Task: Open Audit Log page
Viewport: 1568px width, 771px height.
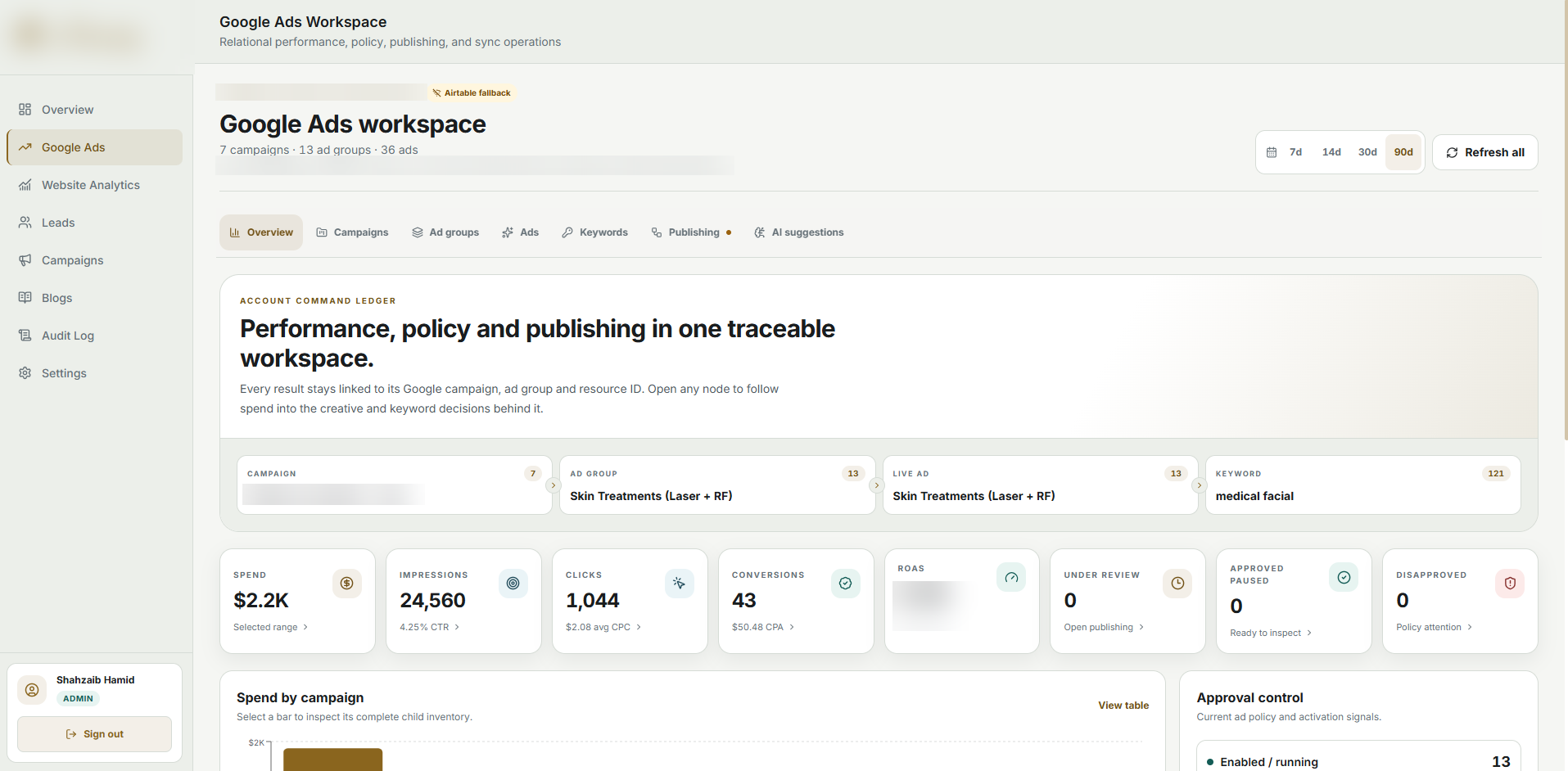Action: pos(94,336)
